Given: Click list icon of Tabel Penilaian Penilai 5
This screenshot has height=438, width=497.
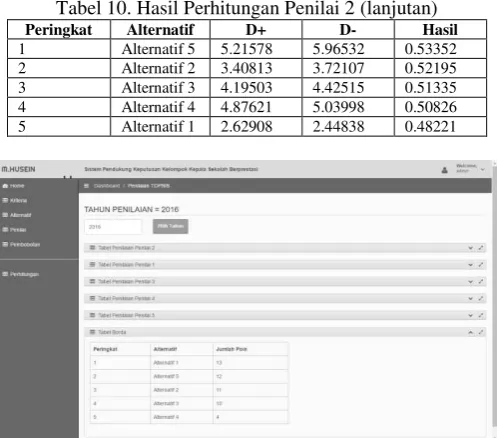Looking at the screenshot, I should point(92,315).
